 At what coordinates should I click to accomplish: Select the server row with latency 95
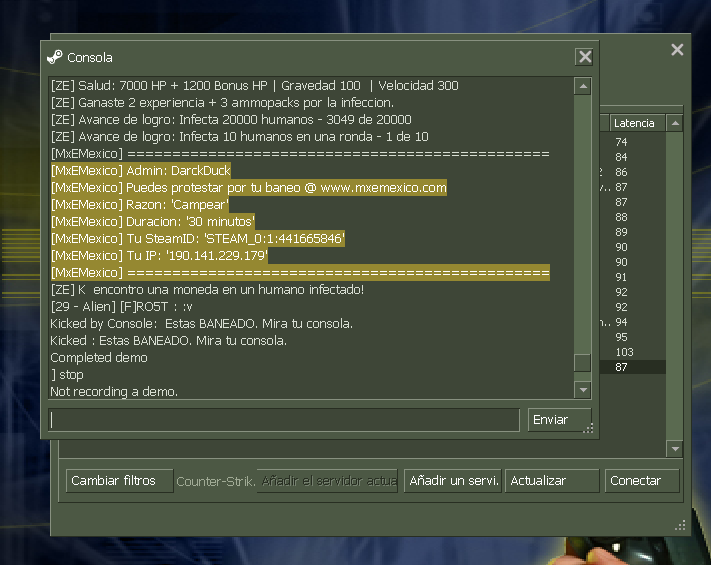click(x=633, y=337)
